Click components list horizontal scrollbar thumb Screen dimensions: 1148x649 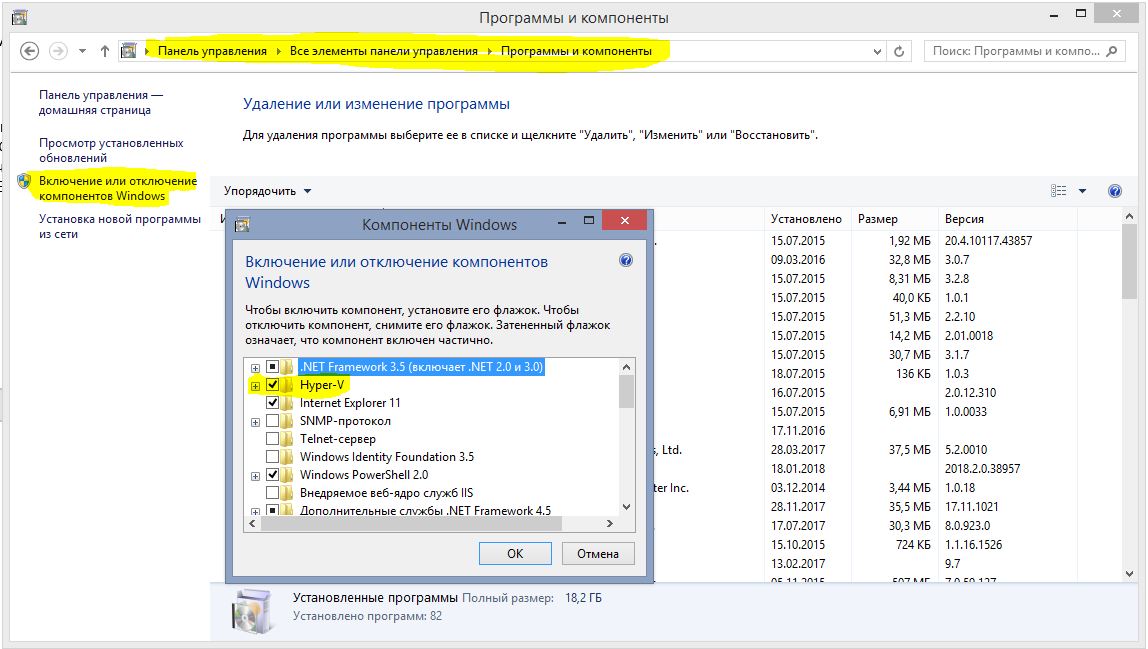(x=411, y=524)
